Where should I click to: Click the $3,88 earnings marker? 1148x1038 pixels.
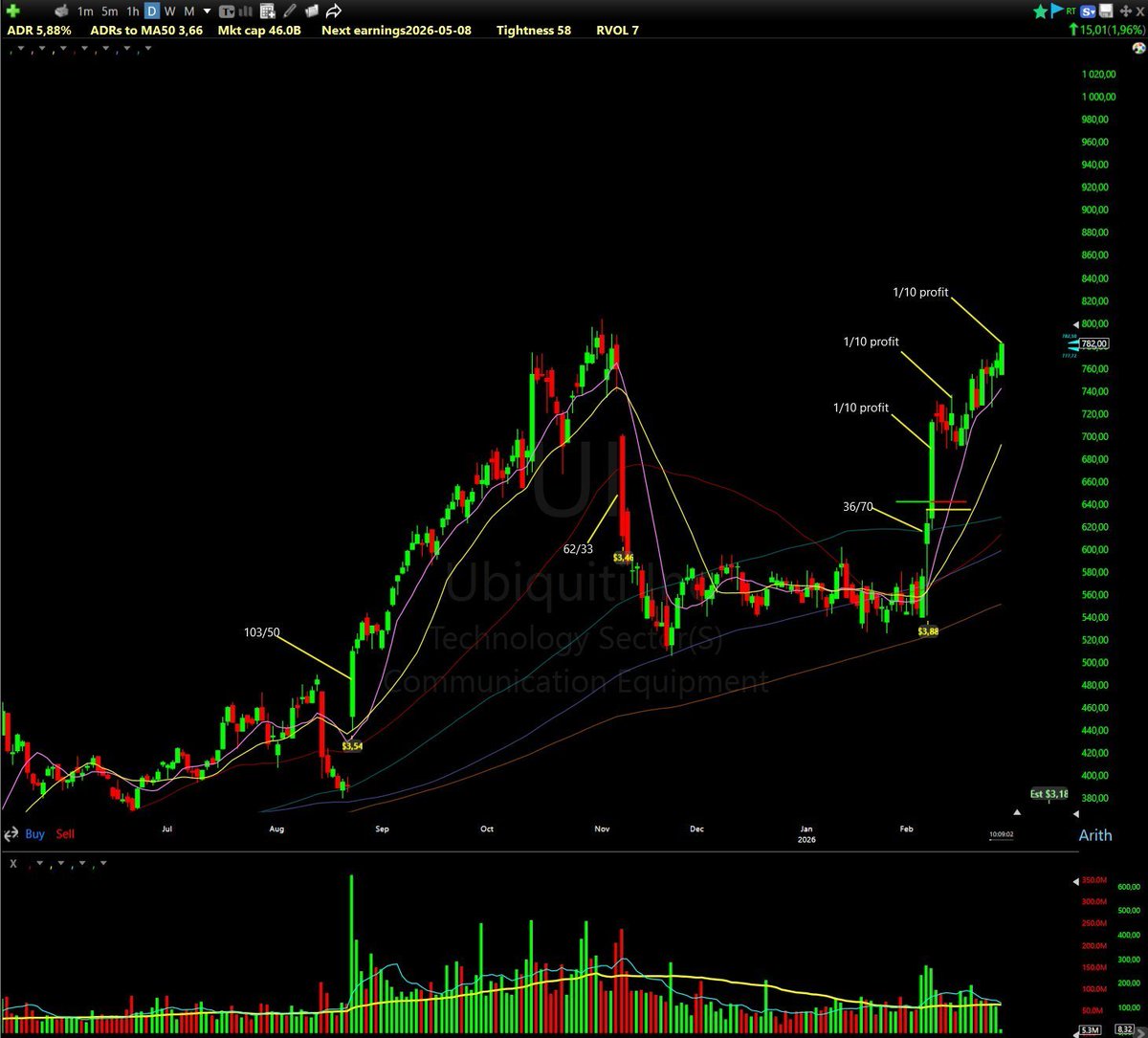click(928, 631)
